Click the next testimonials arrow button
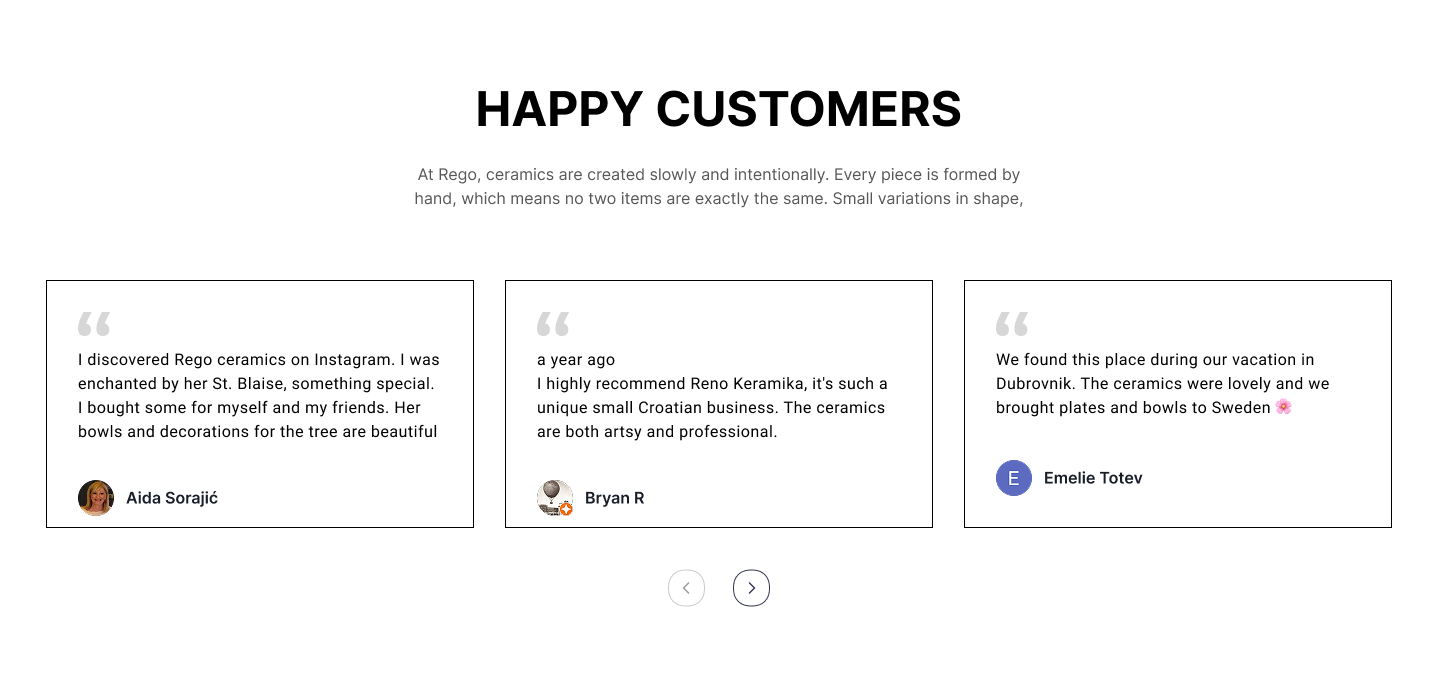The width and height of the screenshot is (1440, 692). tap(751, 588)
